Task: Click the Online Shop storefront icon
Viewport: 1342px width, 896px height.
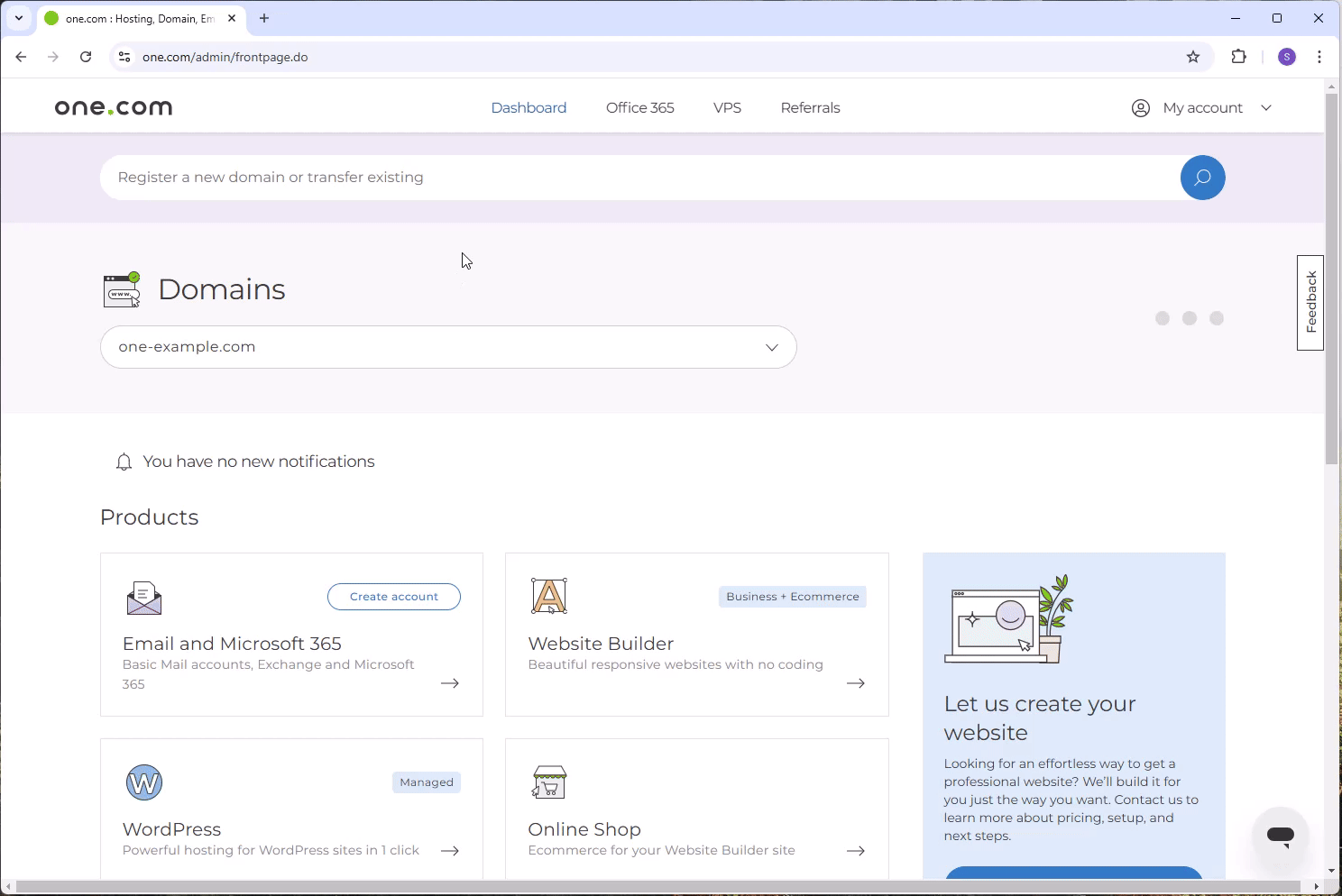Action: point(548,781)
